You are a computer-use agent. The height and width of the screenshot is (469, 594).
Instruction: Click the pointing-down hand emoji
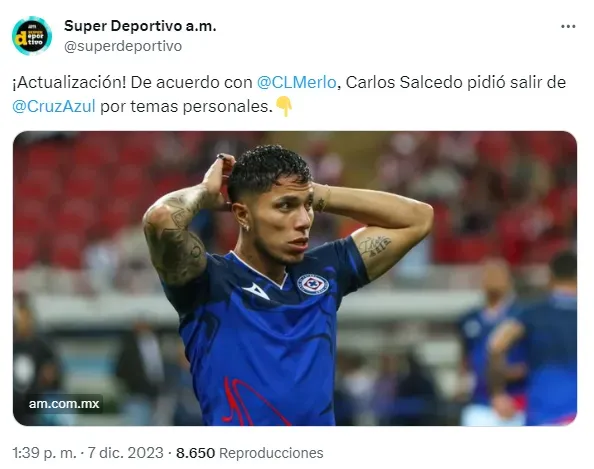284,106
